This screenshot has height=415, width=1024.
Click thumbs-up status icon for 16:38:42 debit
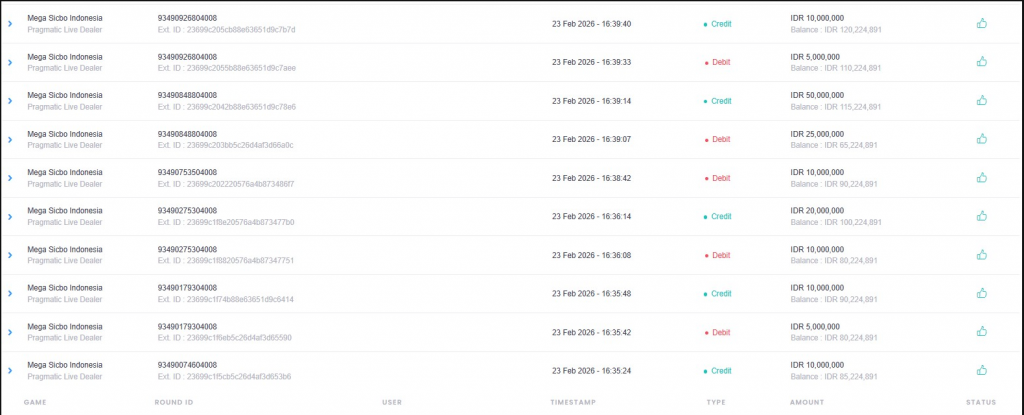tap(981, 178)
